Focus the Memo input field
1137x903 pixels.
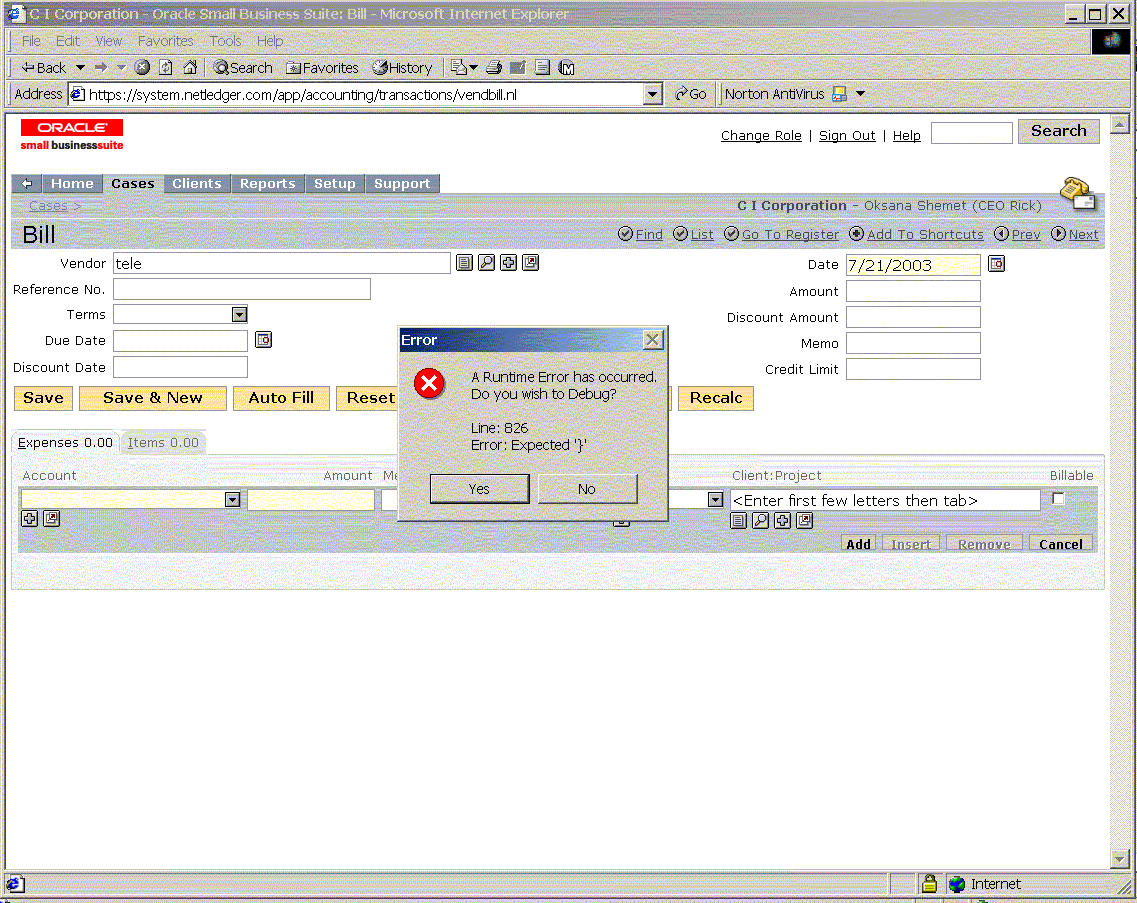[913, 343]
